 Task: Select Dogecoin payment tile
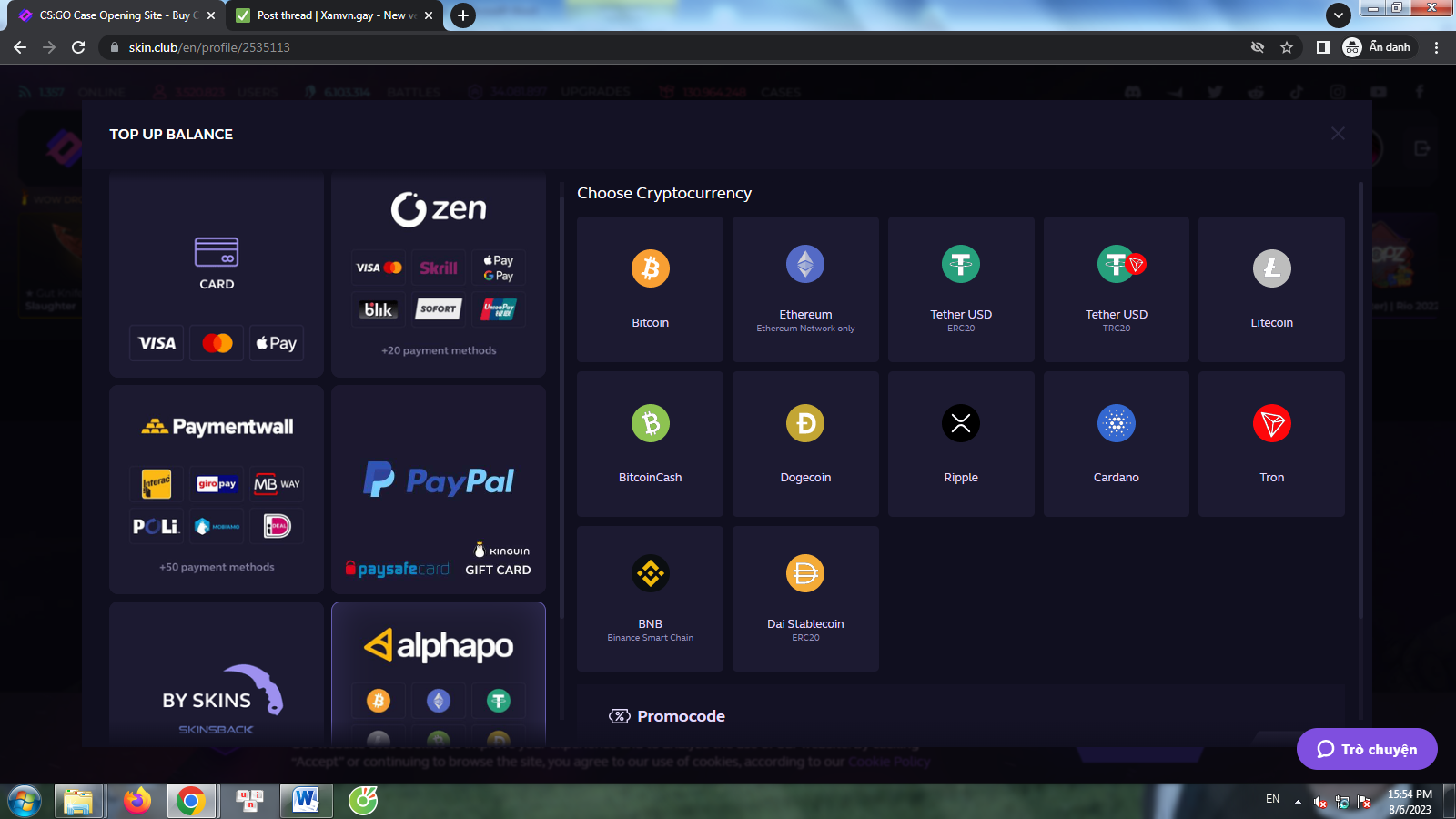(x=805, y=444)
